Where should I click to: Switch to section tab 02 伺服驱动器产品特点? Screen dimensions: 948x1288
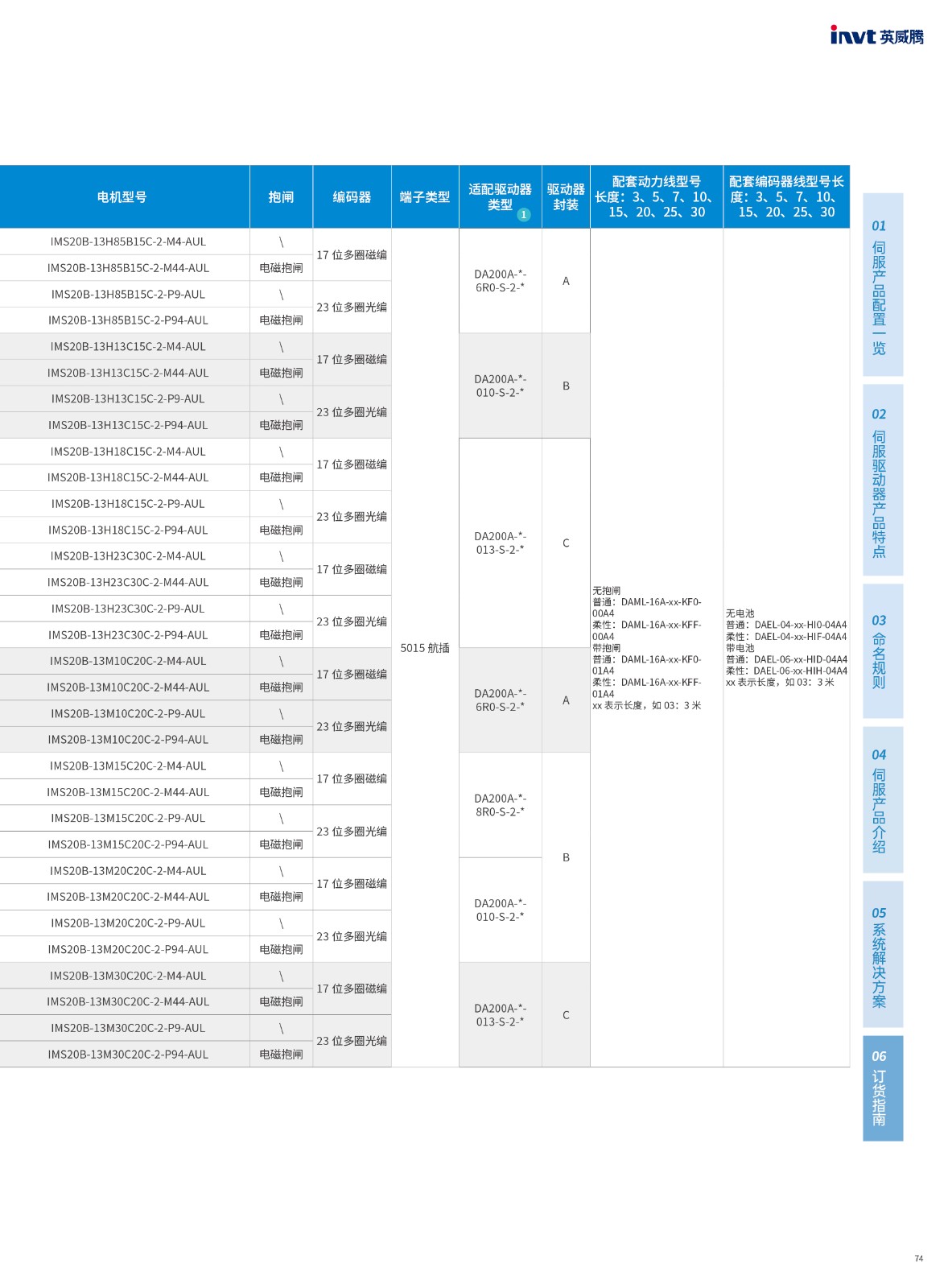882,480
